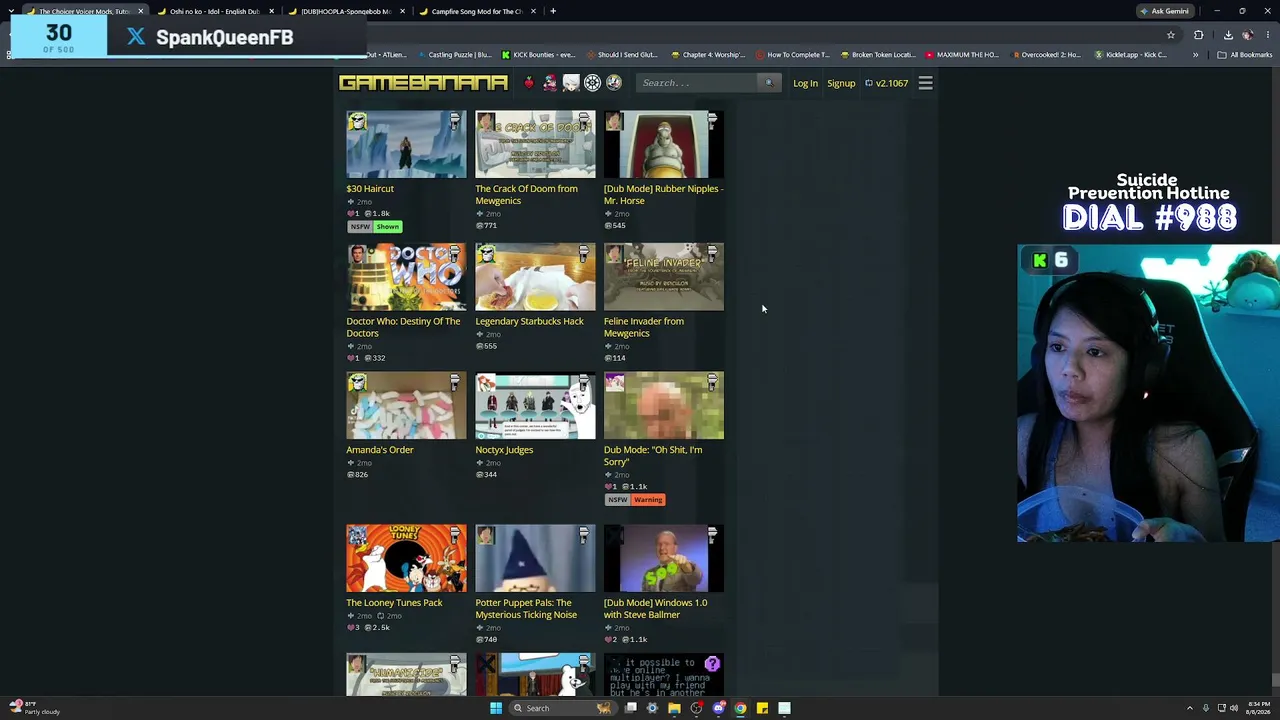Open the GameBanana hamburger menu
Screen dimensions: 1280x720
[926, 83]
